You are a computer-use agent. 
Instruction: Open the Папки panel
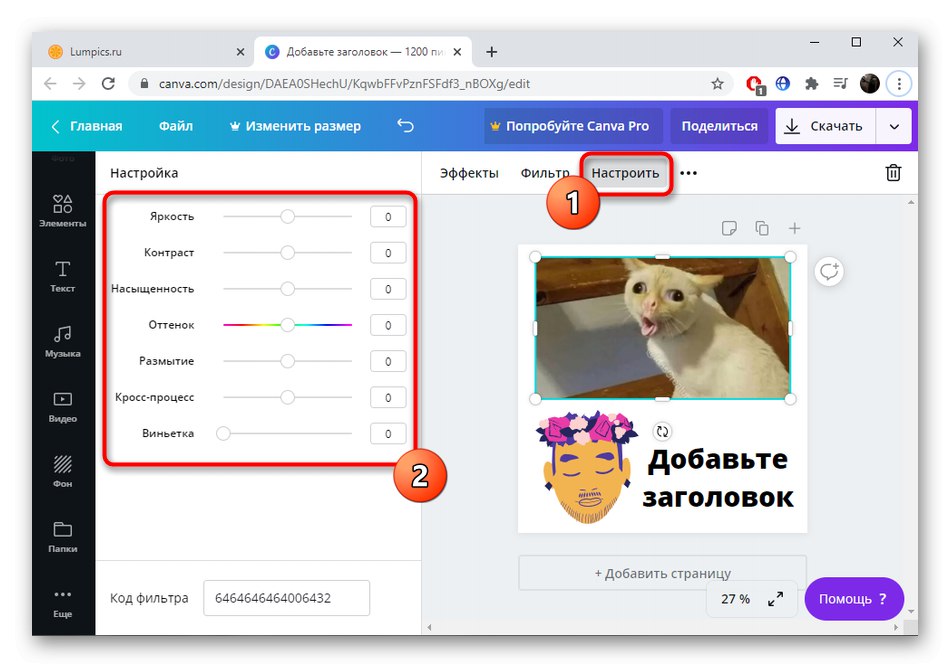pos(63,537)
